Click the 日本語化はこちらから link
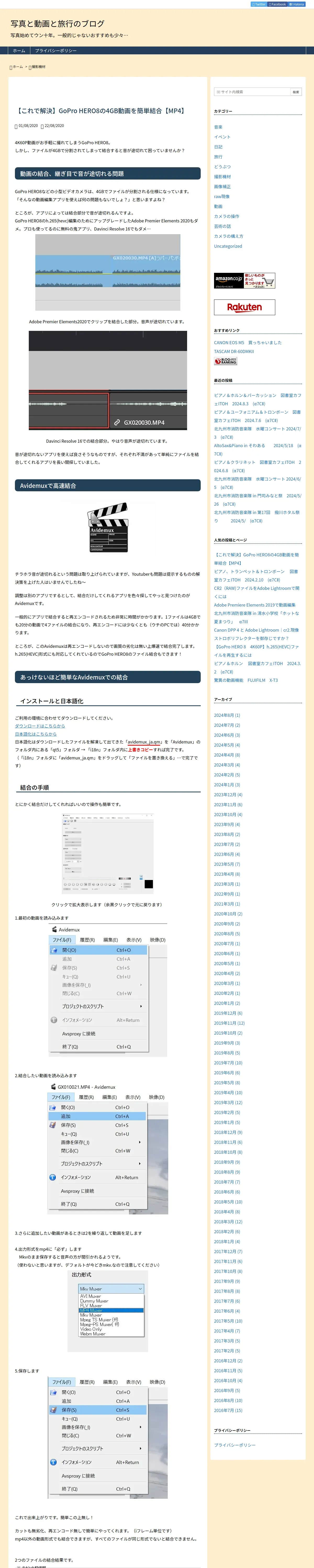The width and height of the screenshot is (314, 1568). pyautogui.click(x=35, y=734)
